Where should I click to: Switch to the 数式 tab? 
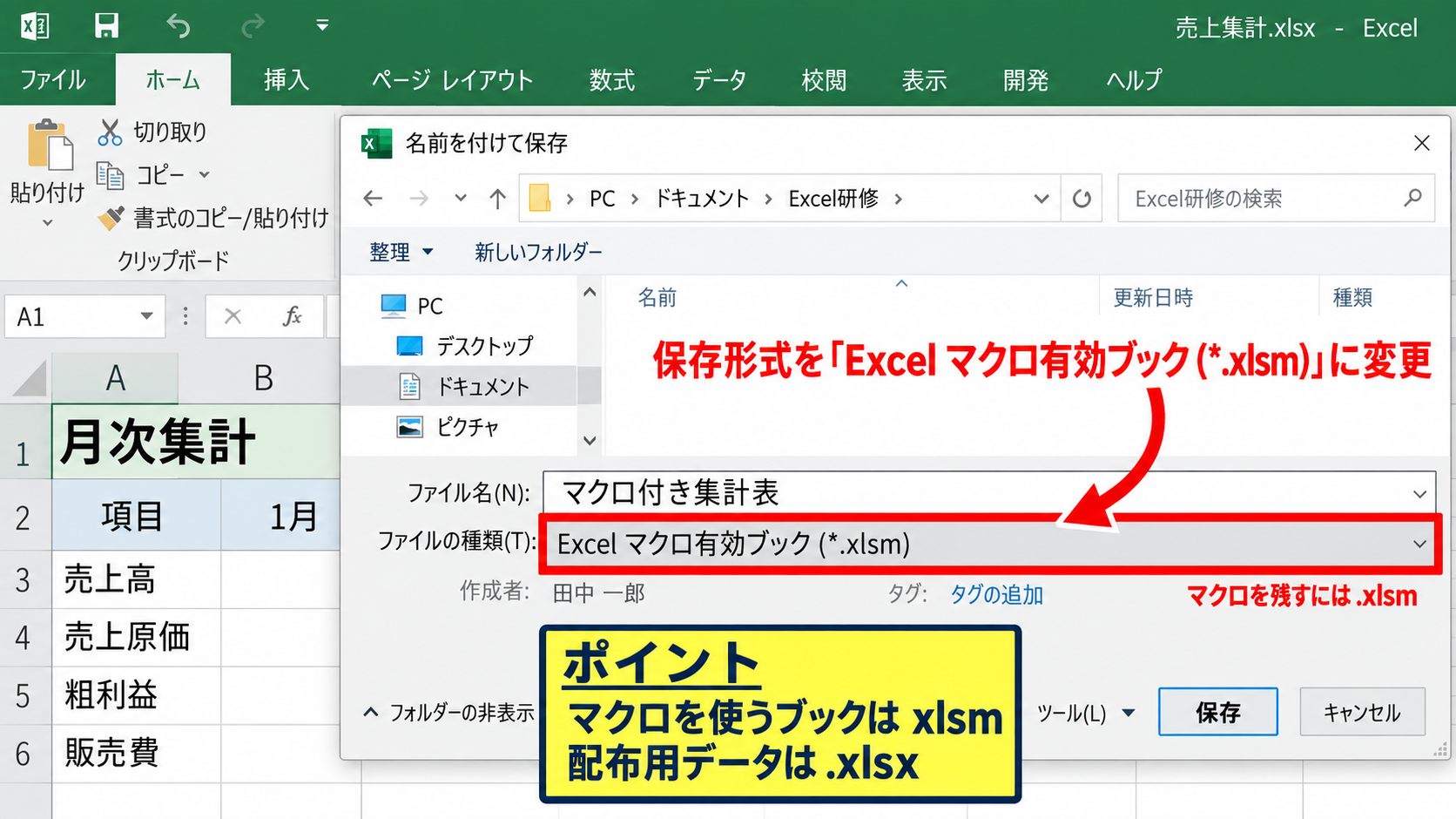[612, 80]
